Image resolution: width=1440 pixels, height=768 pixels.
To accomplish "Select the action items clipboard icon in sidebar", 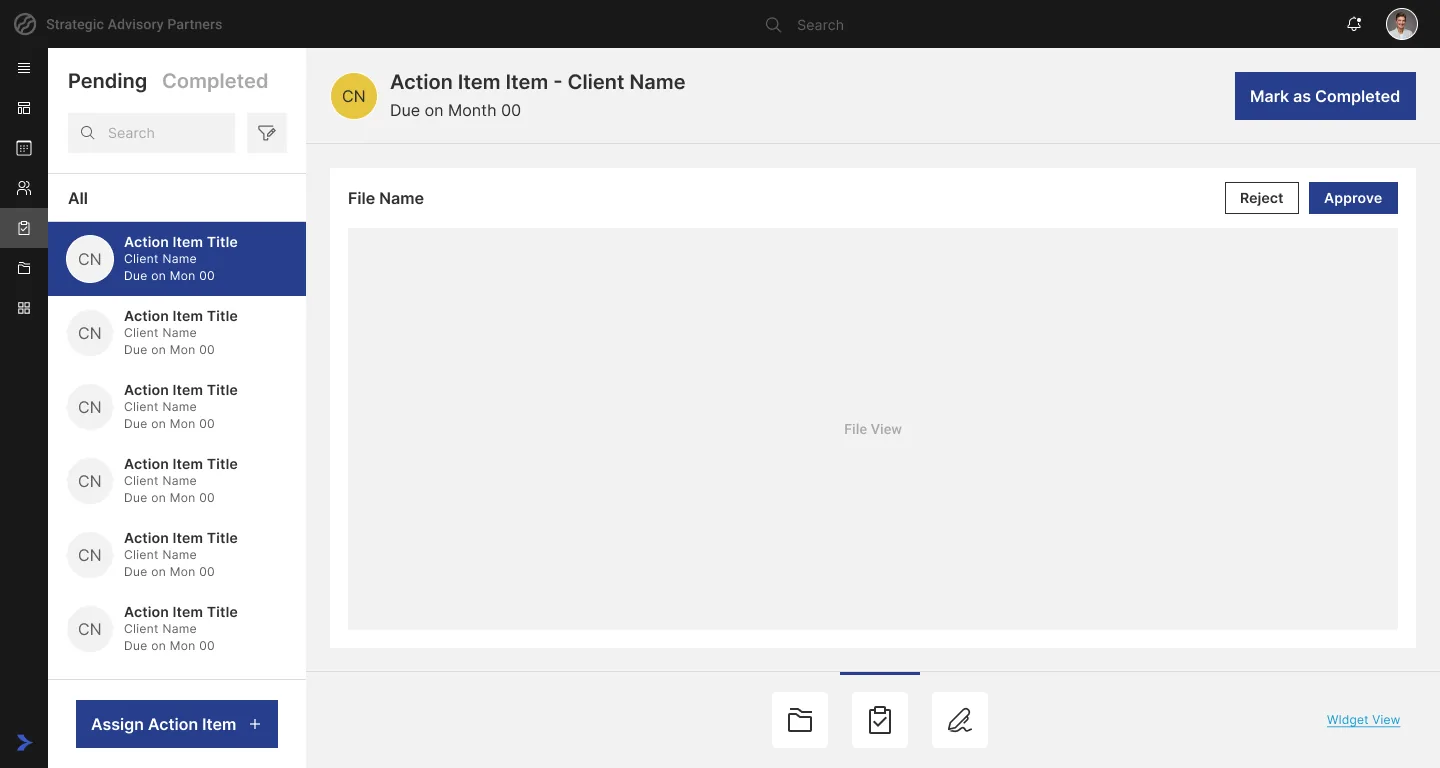I will pos(24,228).
